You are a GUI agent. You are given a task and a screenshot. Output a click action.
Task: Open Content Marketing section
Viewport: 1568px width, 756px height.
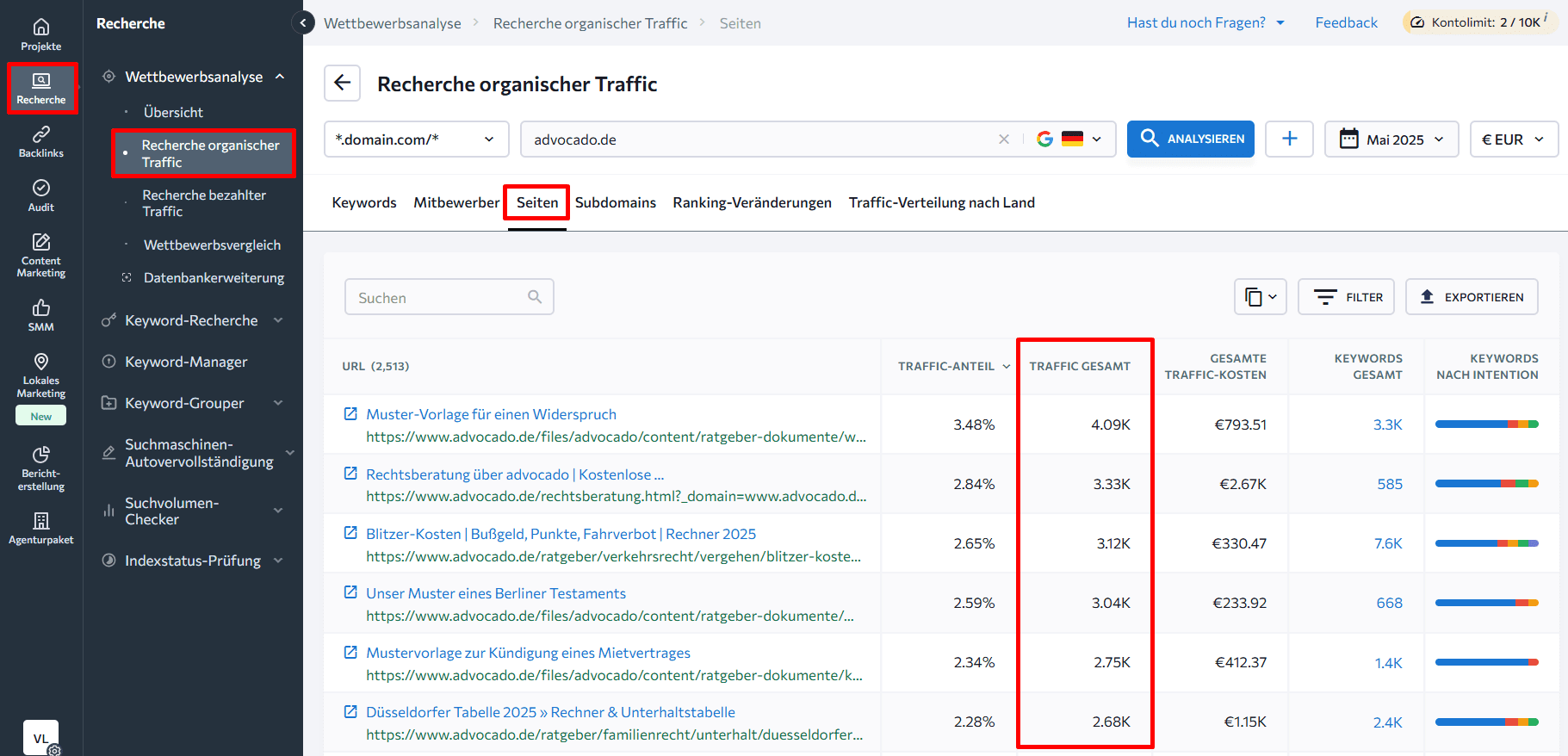tap(41, 255)
